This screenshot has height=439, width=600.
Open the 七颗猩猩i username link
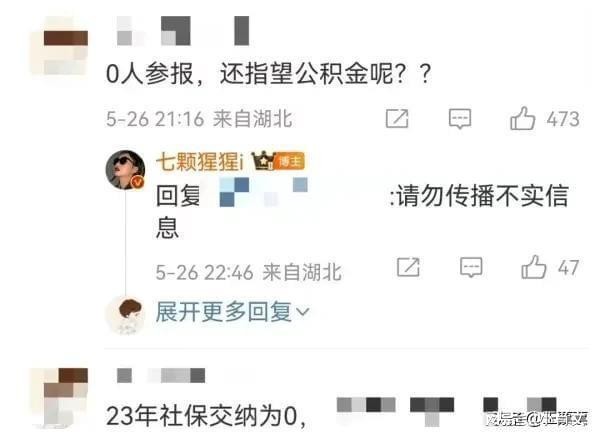(200, 162)
